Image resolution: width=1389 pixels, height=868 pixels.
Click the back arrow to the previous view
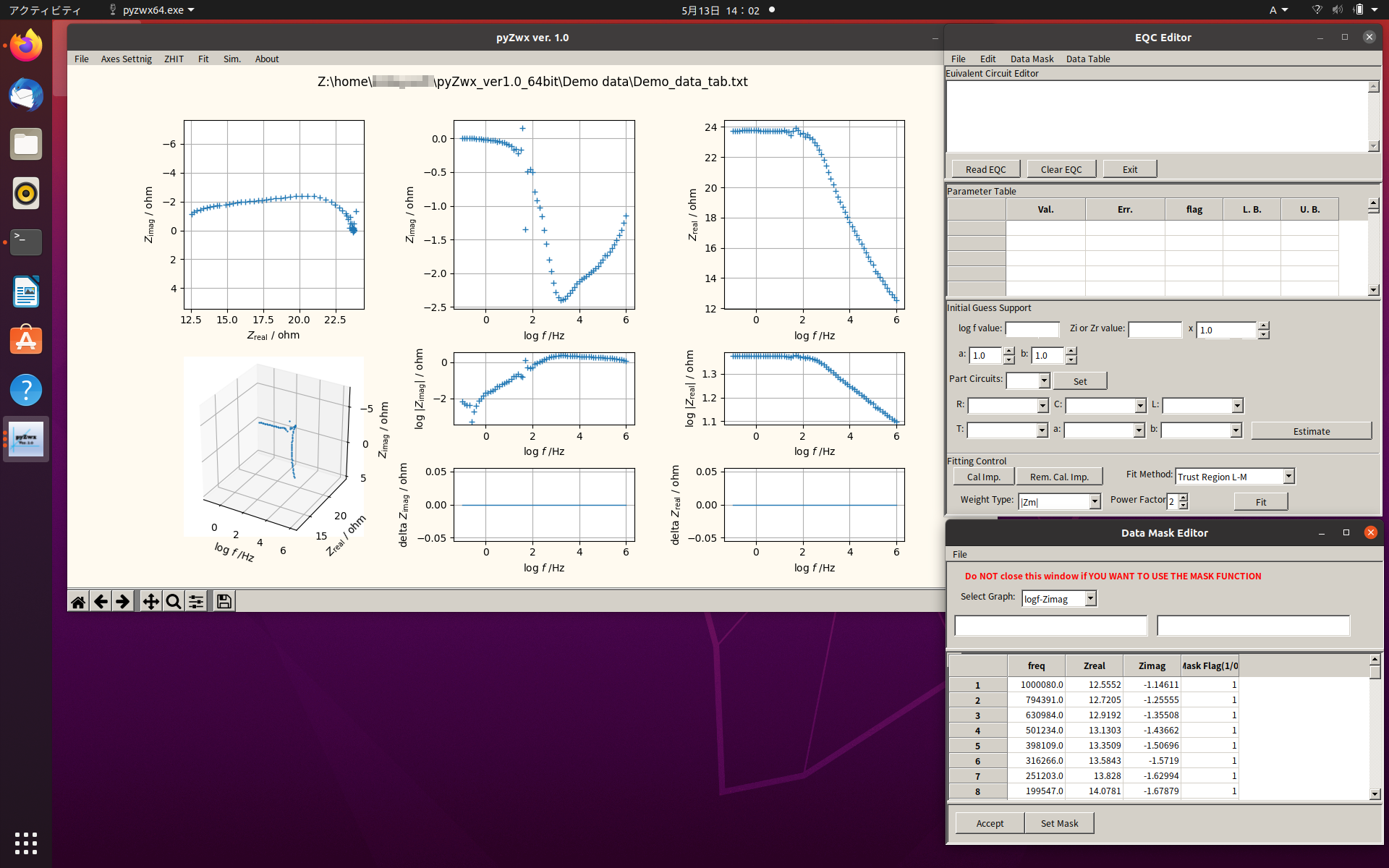tap(101, 602)
